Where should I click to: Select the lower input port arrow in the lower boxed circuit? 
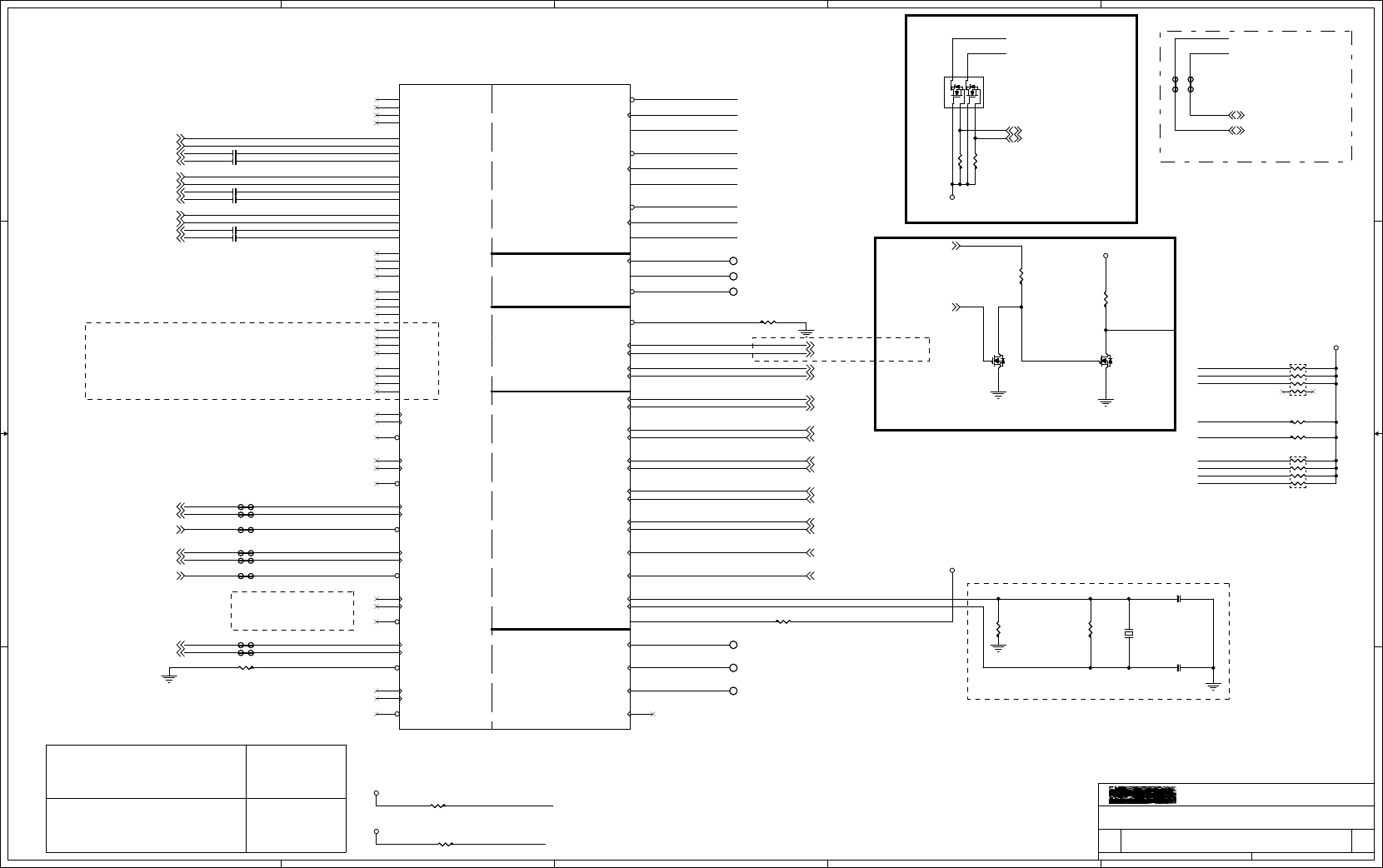(956, 307)
